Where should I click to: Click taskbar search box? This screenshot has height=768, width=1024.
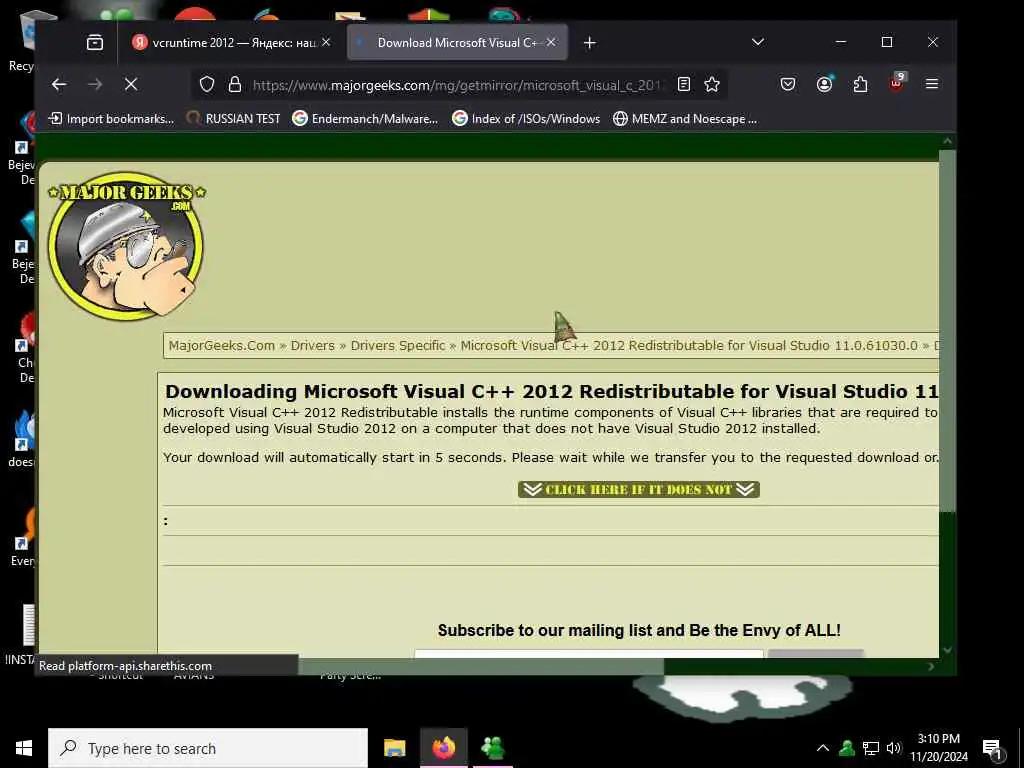click(x=208, y=748)
